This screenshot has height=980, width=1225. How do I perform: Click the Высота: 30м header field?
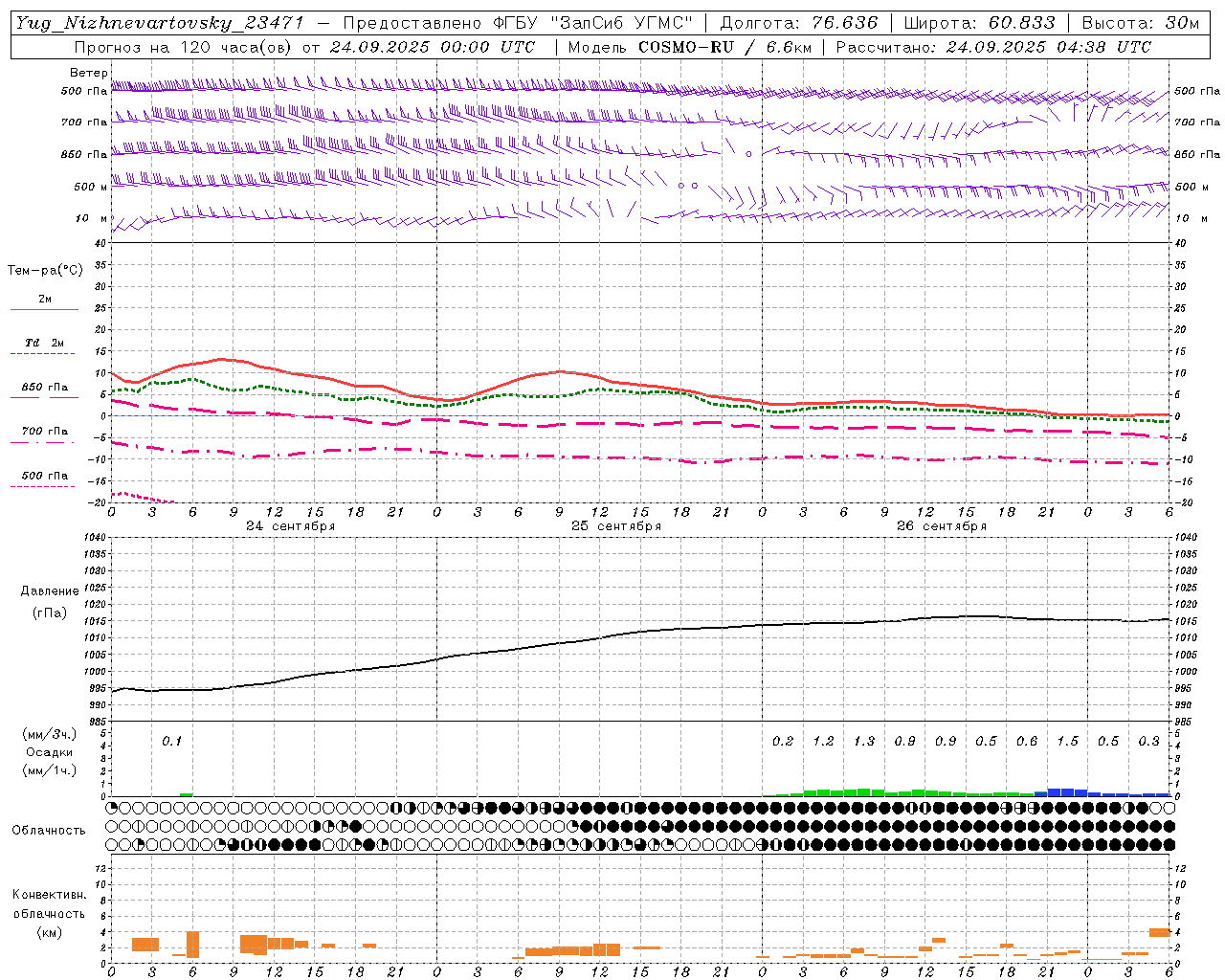coord(1140,23)
